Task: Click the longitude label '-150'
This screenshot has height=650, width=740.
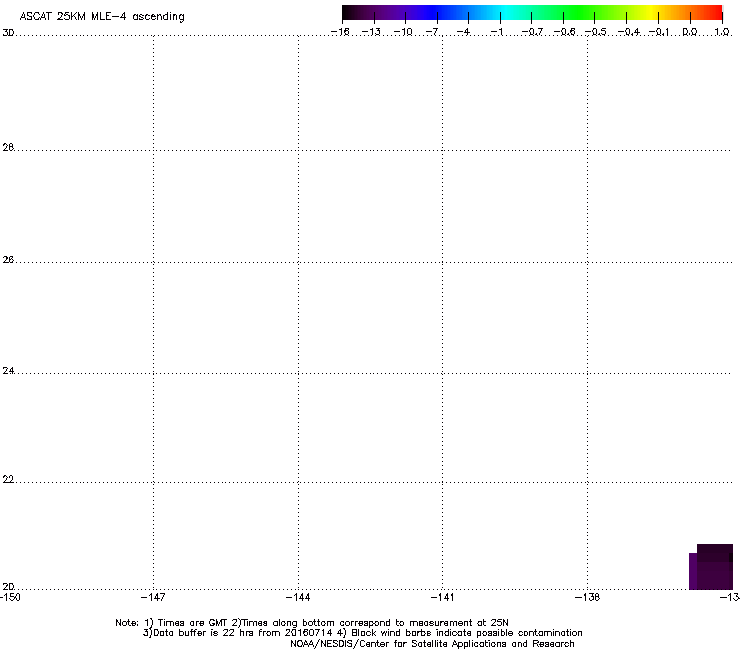Action: [x=10, y=597]
